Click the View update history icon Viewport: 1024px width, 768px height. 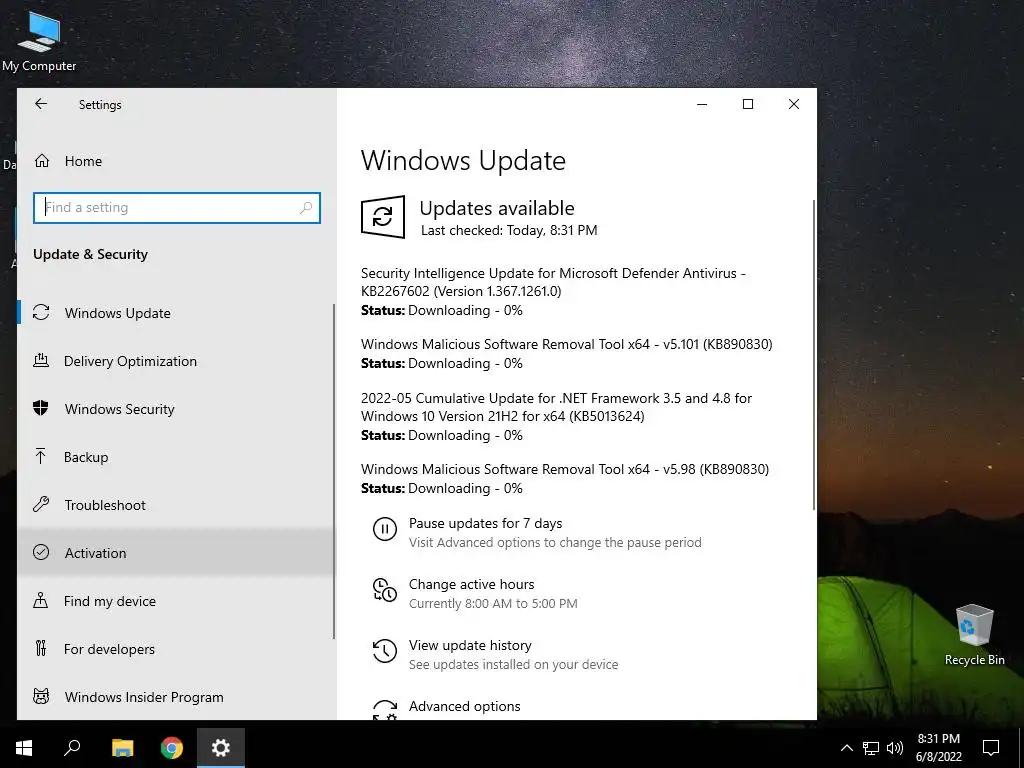tap(385, 651)
